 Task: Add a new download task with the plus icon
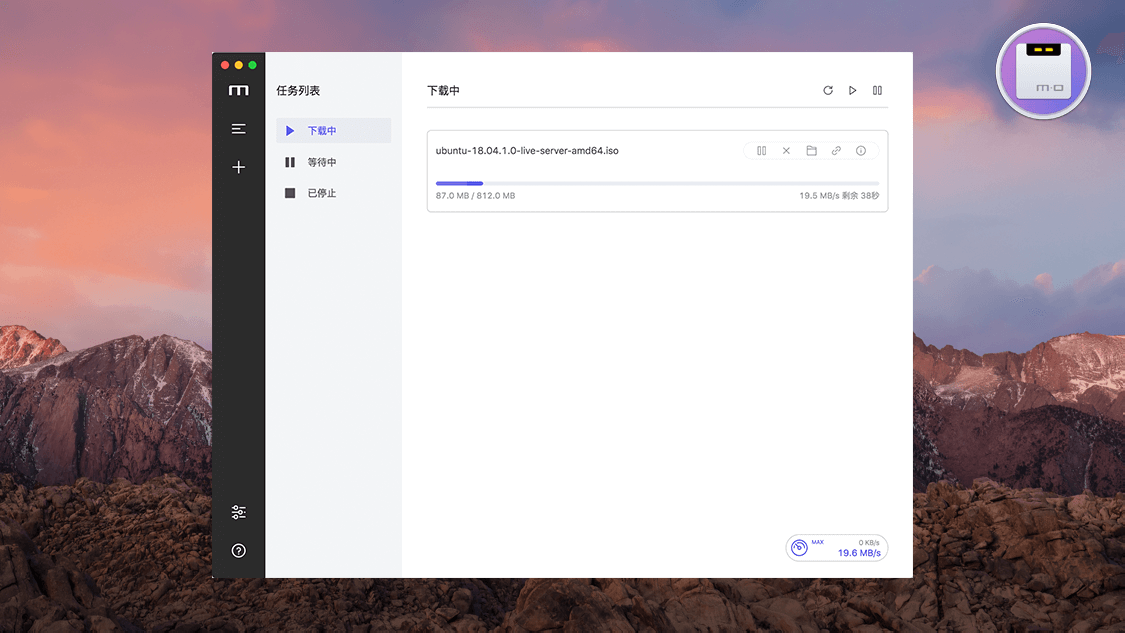[238, 167]
